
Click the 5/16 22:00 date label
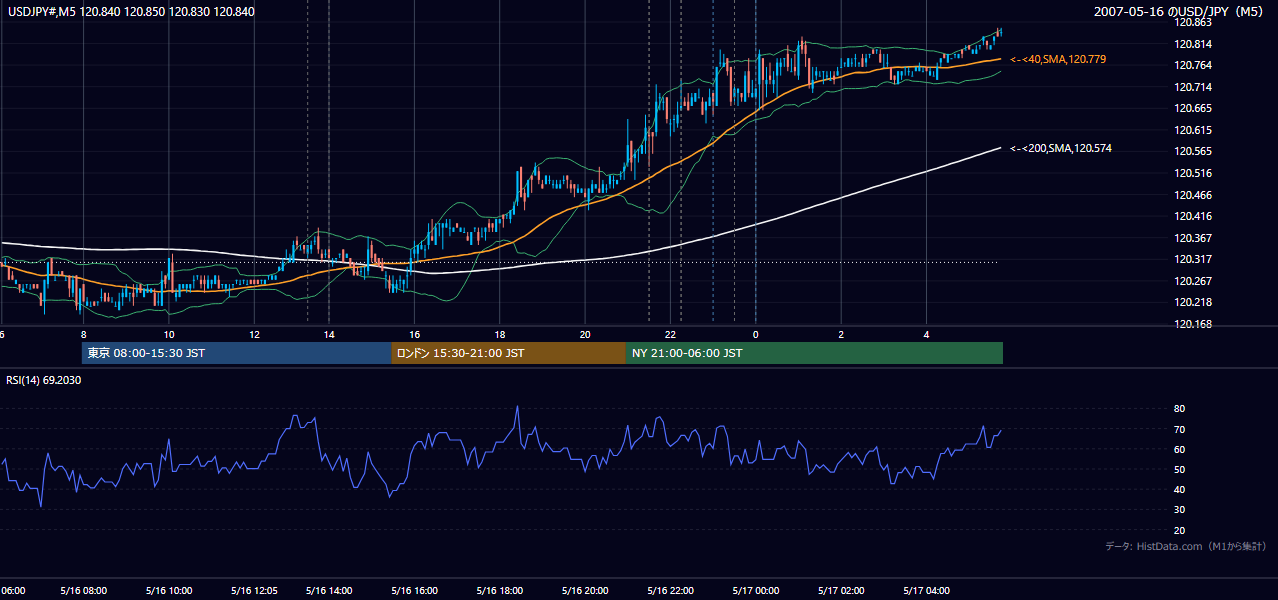tap(671, 591)
